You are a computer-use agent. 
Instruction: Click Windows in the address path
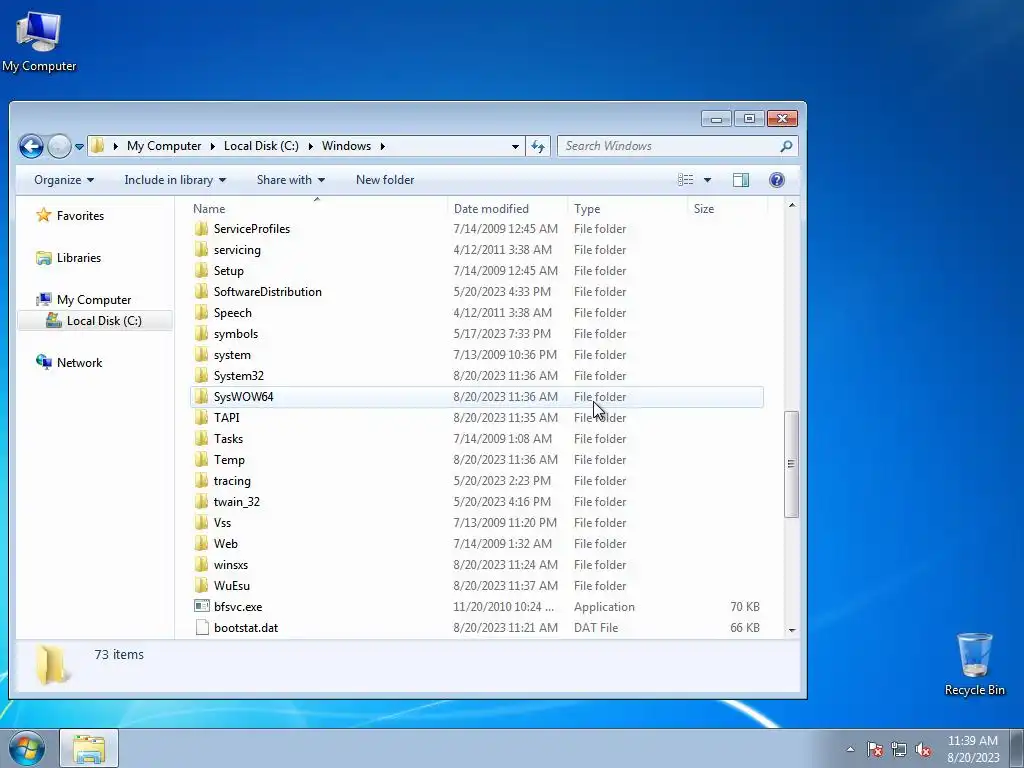[346, 146]
